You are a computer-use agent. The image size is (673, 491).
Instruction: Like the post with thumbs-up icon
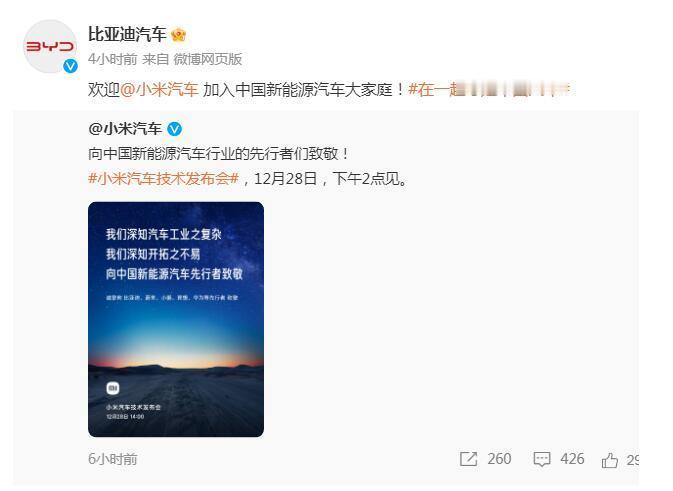tap(609, 460)
